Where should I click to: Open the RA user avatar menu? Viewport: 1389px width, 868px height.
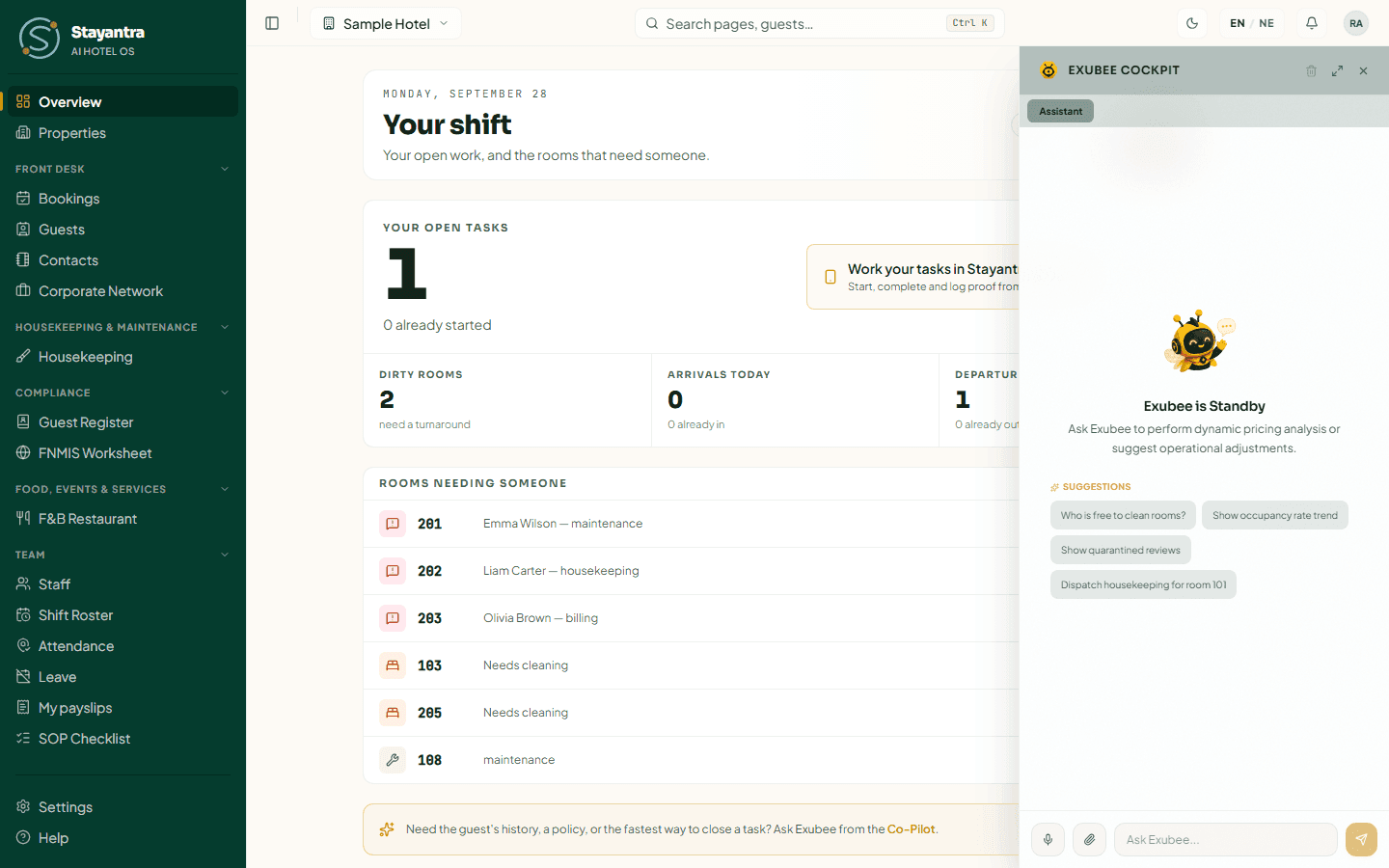[1356, 23]
